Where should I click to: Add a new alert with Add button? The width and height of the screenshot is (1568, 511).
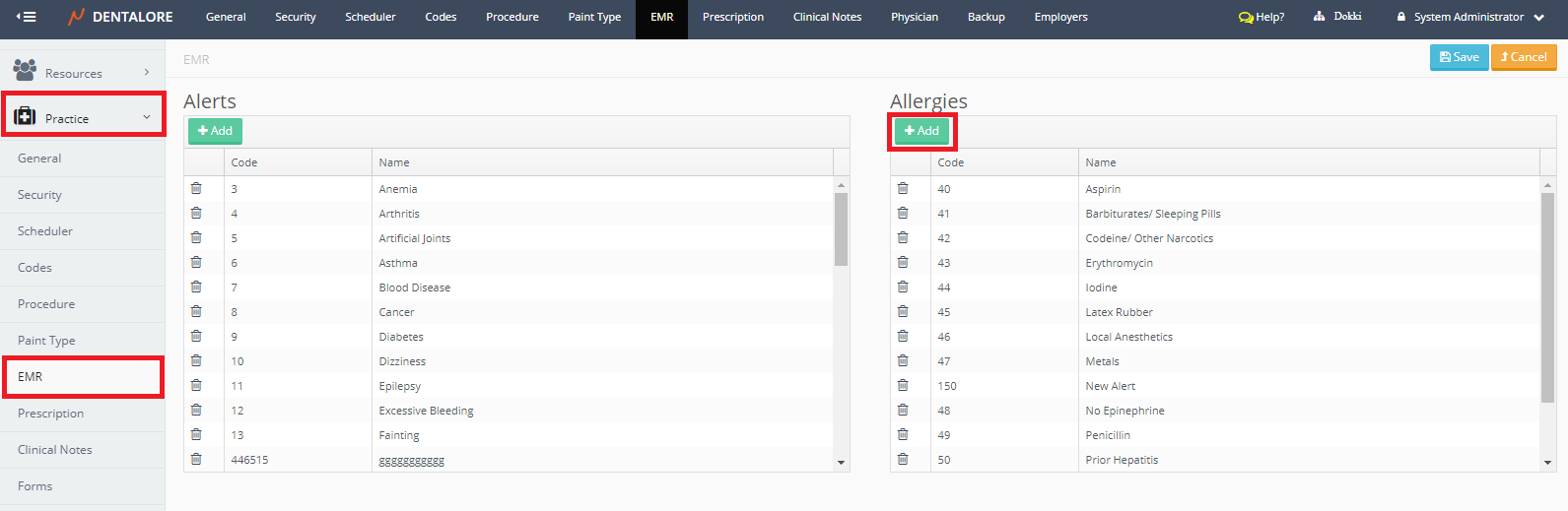click(215, 131)
